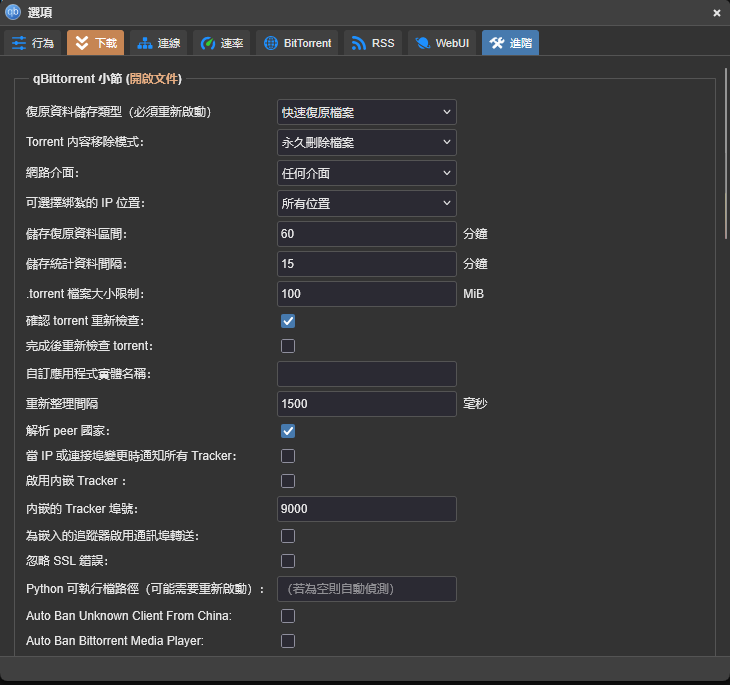The height and width of the screenshot is (685, 730).
Task: Click the 下載 tab double-chevron icon
Action: pos(81,43)
